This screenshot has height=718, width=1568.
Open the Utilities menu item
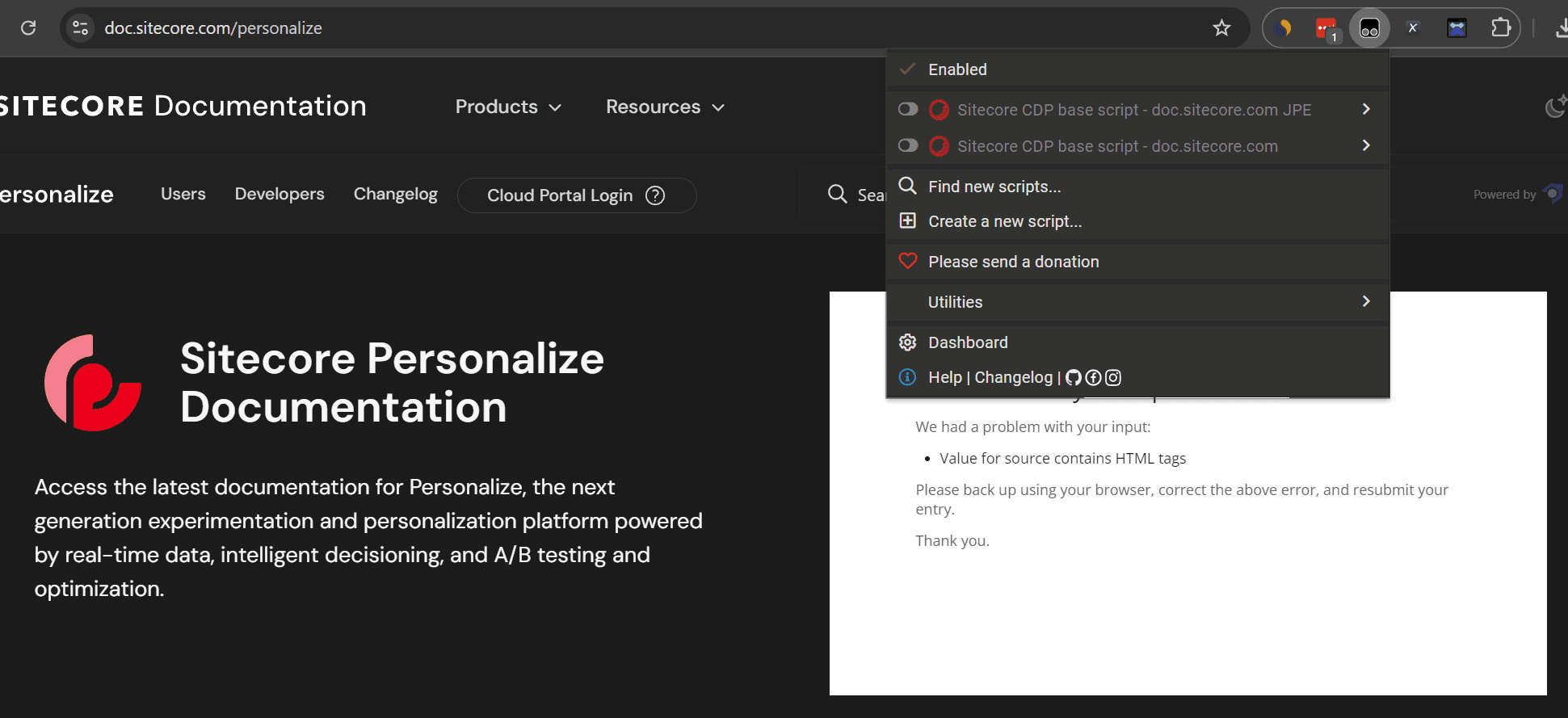(x=1137, y=302)
